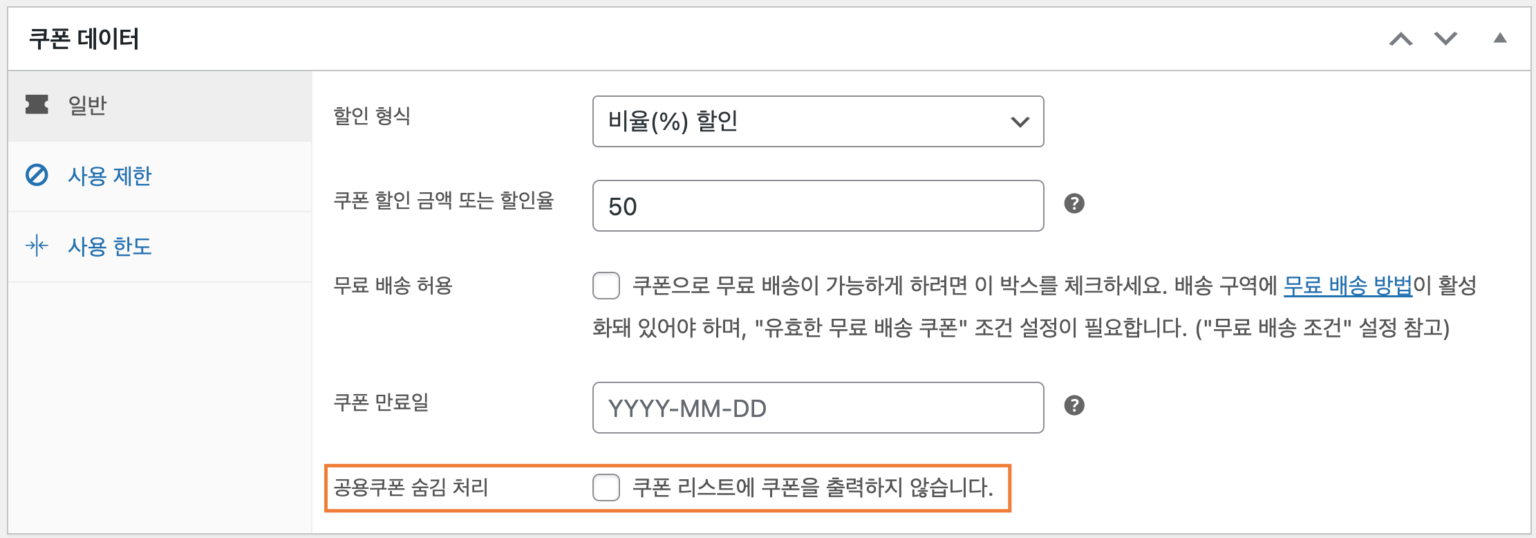Screen dimensions: 1536x538
Task: Open the 사용 제한 tab
Action: coord(109,176)
